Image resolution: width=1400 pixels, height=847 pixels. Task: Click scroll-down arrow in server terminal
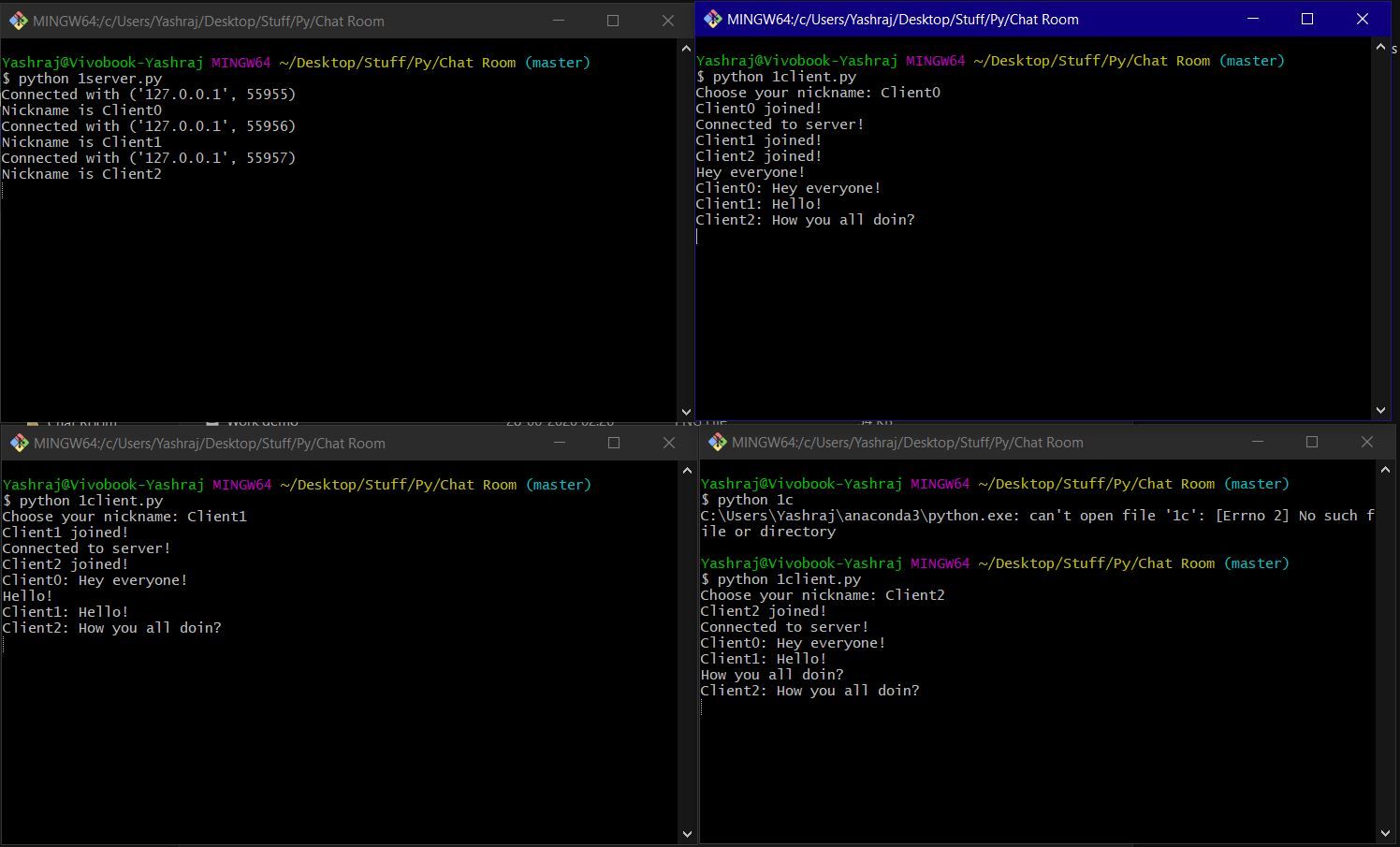pyautogui.click(x=687, y=412)
